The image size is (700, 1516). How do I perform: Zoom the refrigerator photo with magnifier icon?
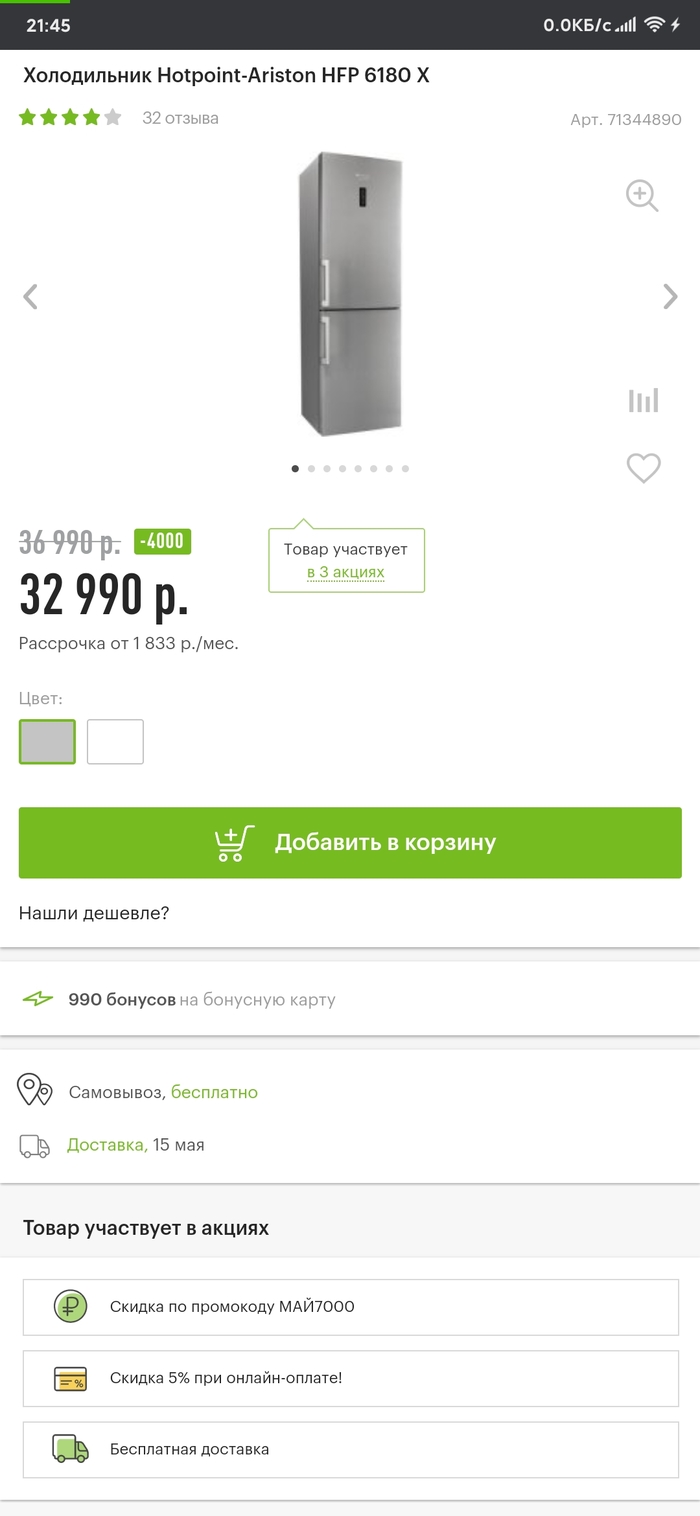pos(641,195)
